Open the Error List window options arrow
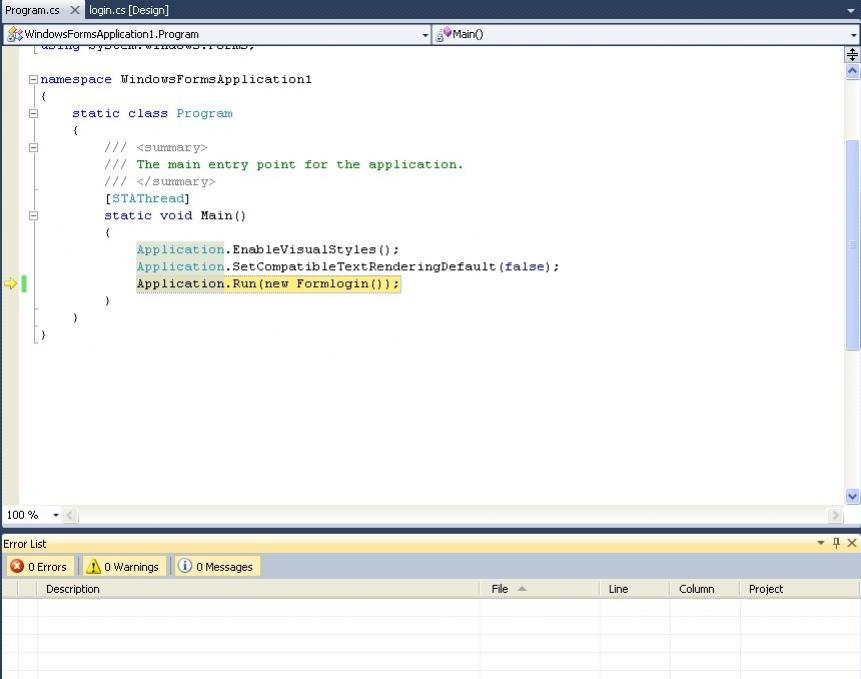This screenshot has height=679, width=861. 820,543
